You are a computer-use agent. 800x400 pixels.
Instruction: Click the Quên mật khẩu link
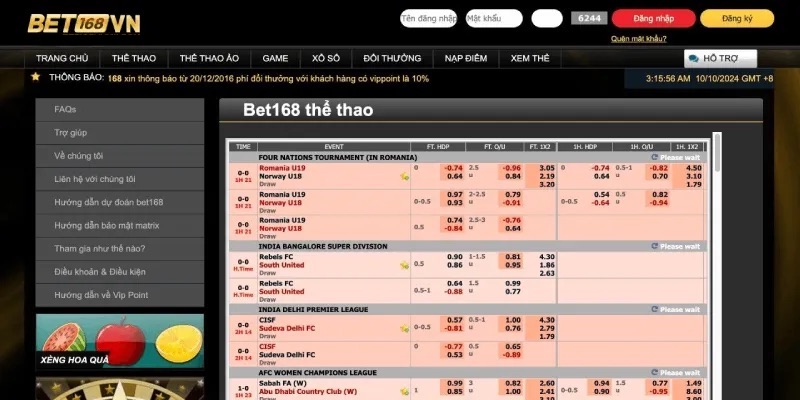(638, 38)
